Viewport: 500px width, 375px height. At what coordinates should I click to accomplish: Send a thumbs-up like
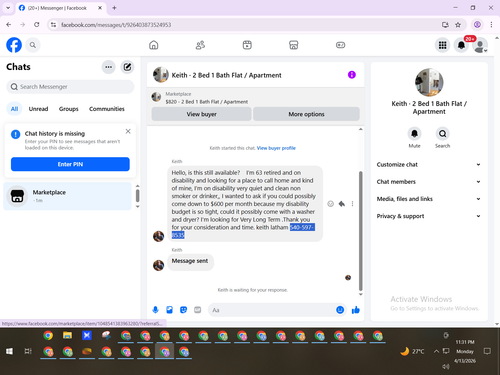pyautogui.click(x=356, y=310)
